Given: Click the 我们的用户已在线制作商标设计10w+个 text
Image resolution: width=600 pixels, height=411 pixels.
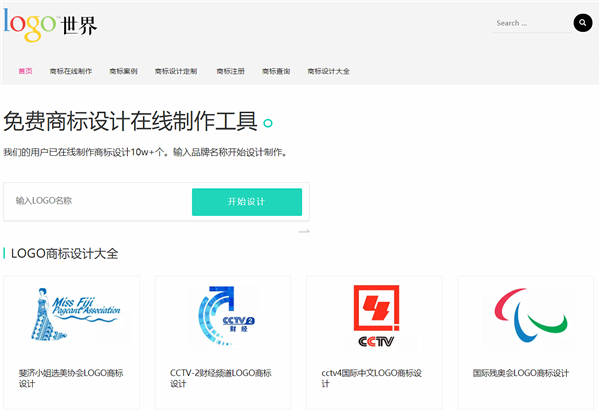Looking at the screenshot, I should point(85,152).
